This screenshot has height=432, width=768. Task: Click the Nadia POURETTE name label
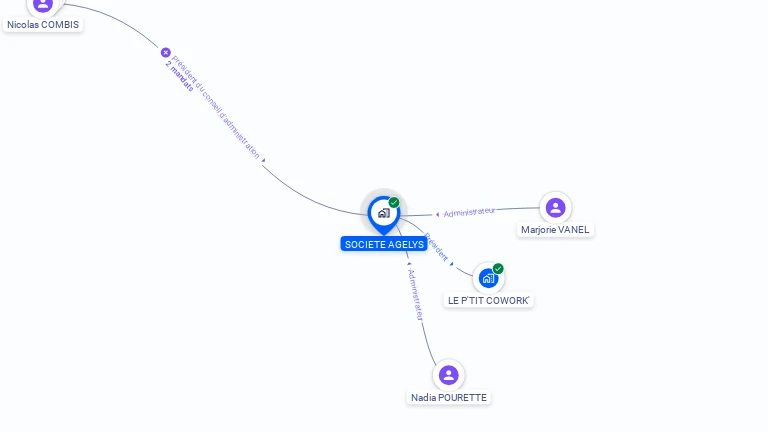[x=449, y=397]
